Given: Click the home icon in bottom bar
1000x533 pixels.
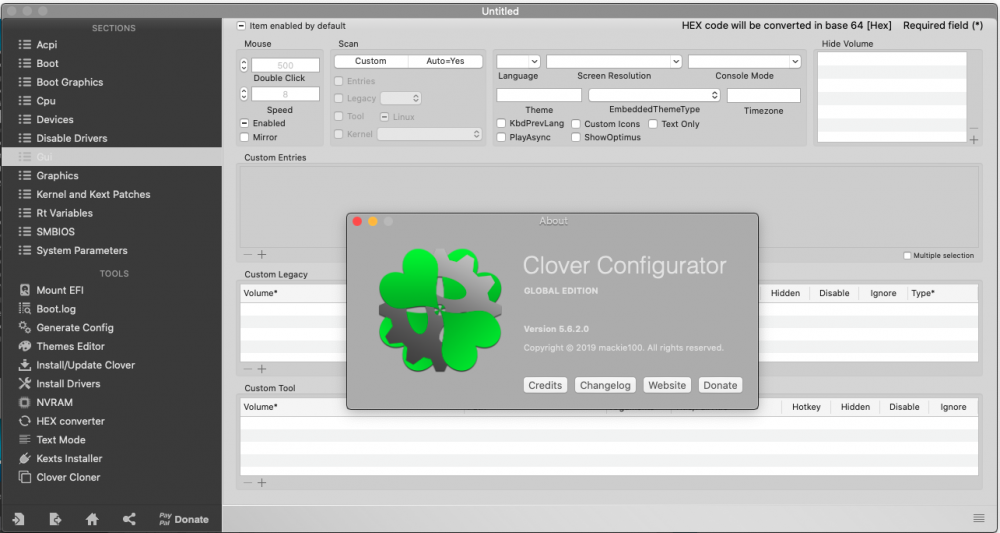Looking at the screenshot, I should click(x=92, y=519).
